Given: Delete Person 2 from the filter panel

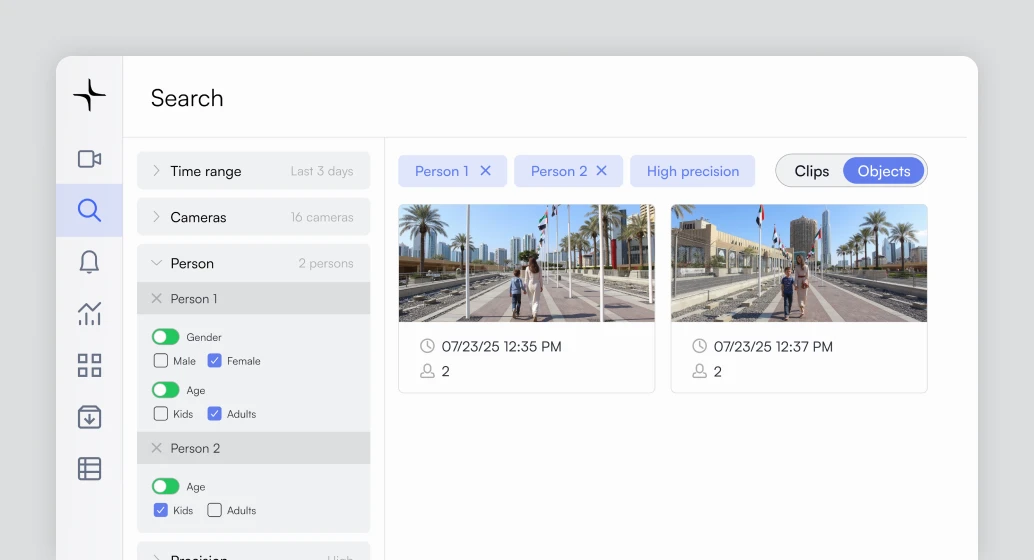Looking at the screenshot, I should click(x=156, y=448).
